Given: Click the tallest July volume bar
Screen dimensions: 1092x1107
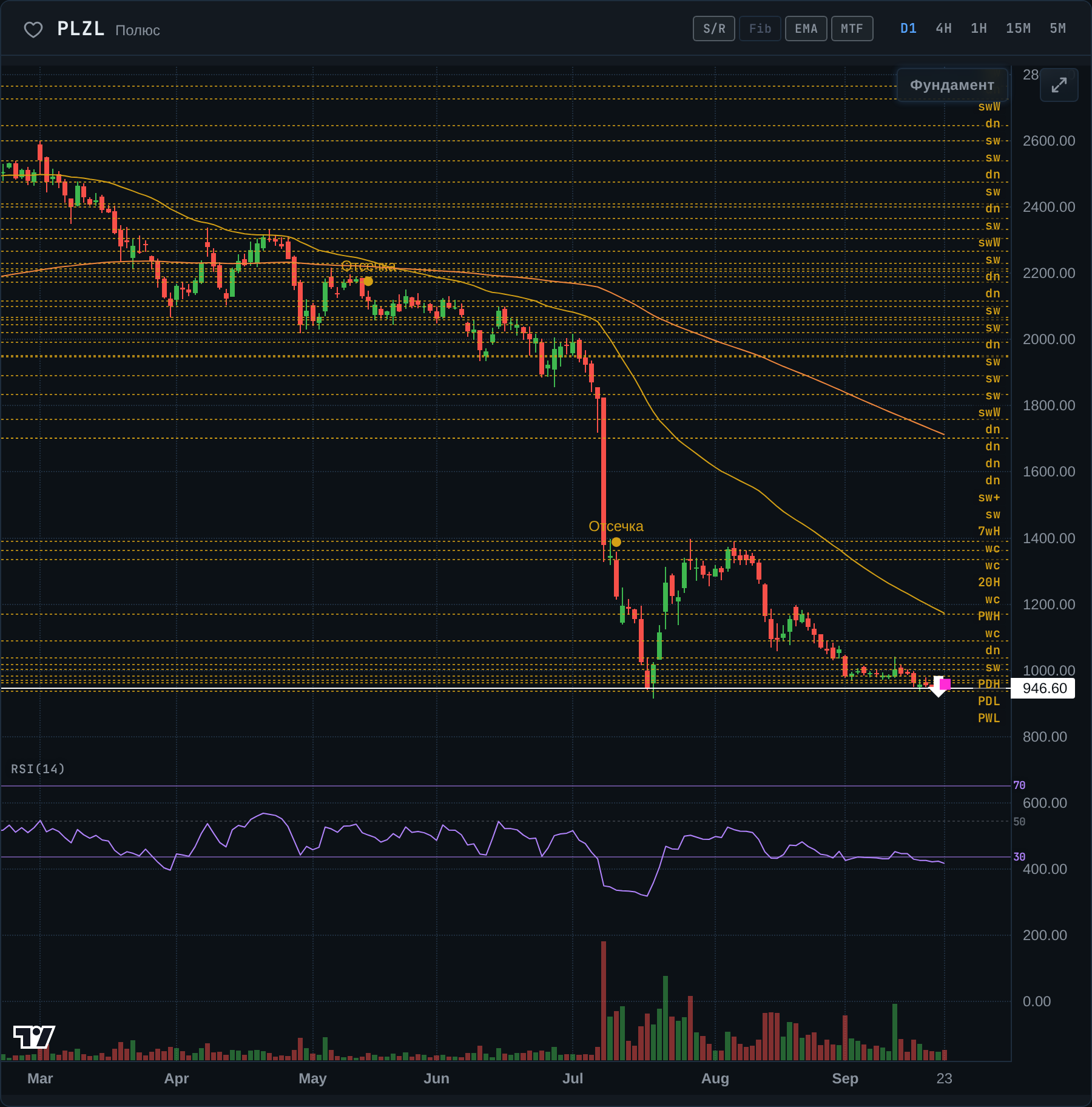Looking at the screenshot, I should (604, 1001).
